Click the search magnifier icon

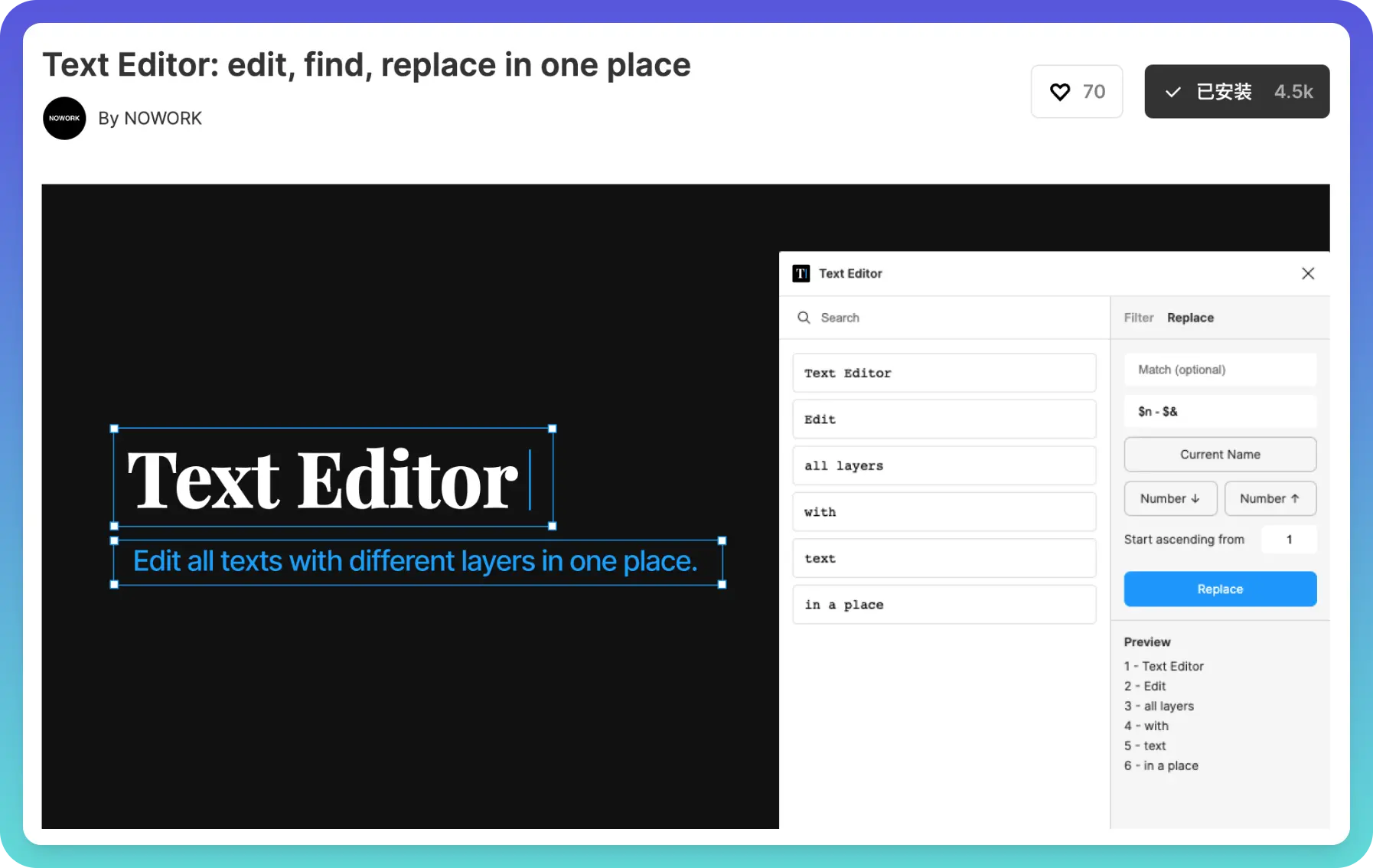pyautogui.click(x=804, y=318)
